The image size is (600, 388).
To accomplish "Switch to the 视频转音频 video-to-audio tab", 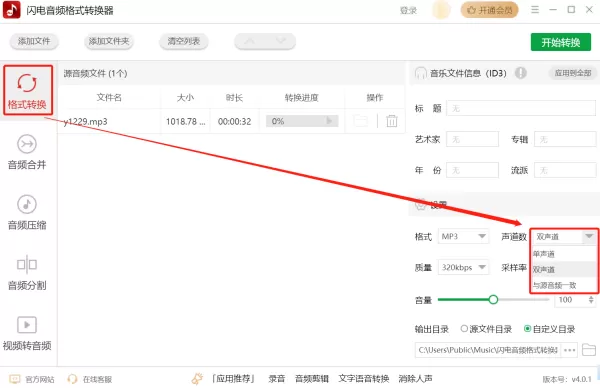I will click(x=27, y=333).
